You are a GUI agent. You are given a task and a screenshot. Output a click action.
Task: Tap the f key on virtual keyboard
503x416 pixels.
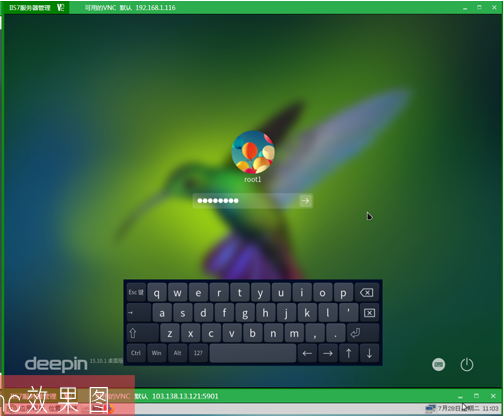tap(224, 313)
